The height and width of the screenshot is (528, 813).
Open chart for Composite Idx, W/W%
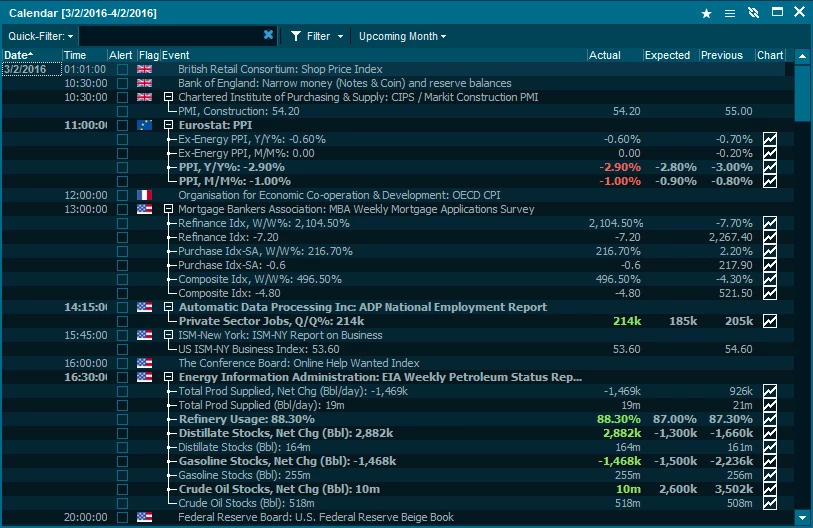coord(770,279)
